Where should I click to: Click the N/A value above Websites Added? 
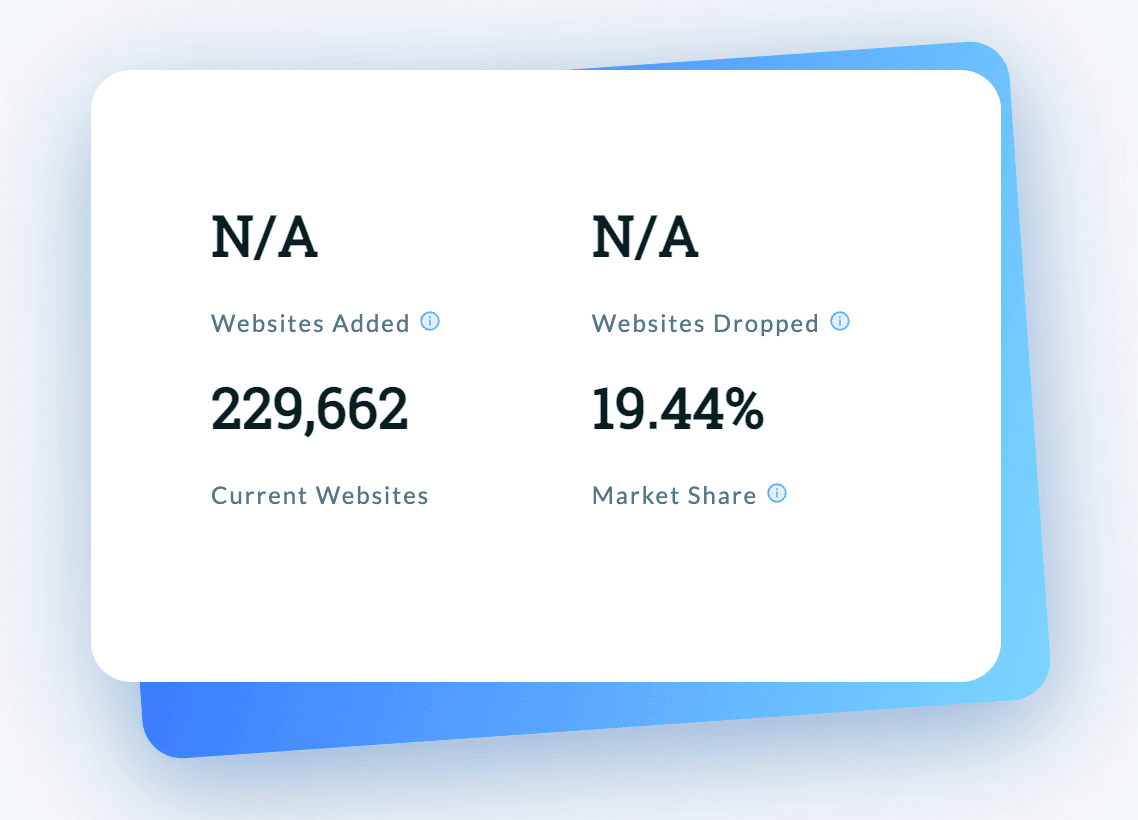(263, 237)
